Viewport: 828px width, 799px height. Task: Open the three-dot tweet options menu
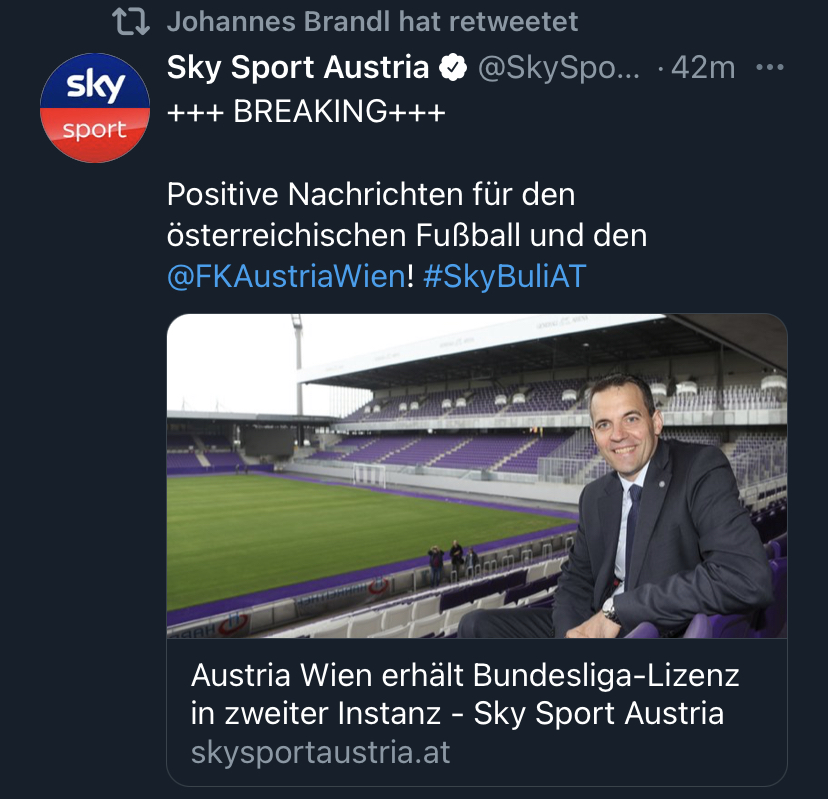[769, 68]
